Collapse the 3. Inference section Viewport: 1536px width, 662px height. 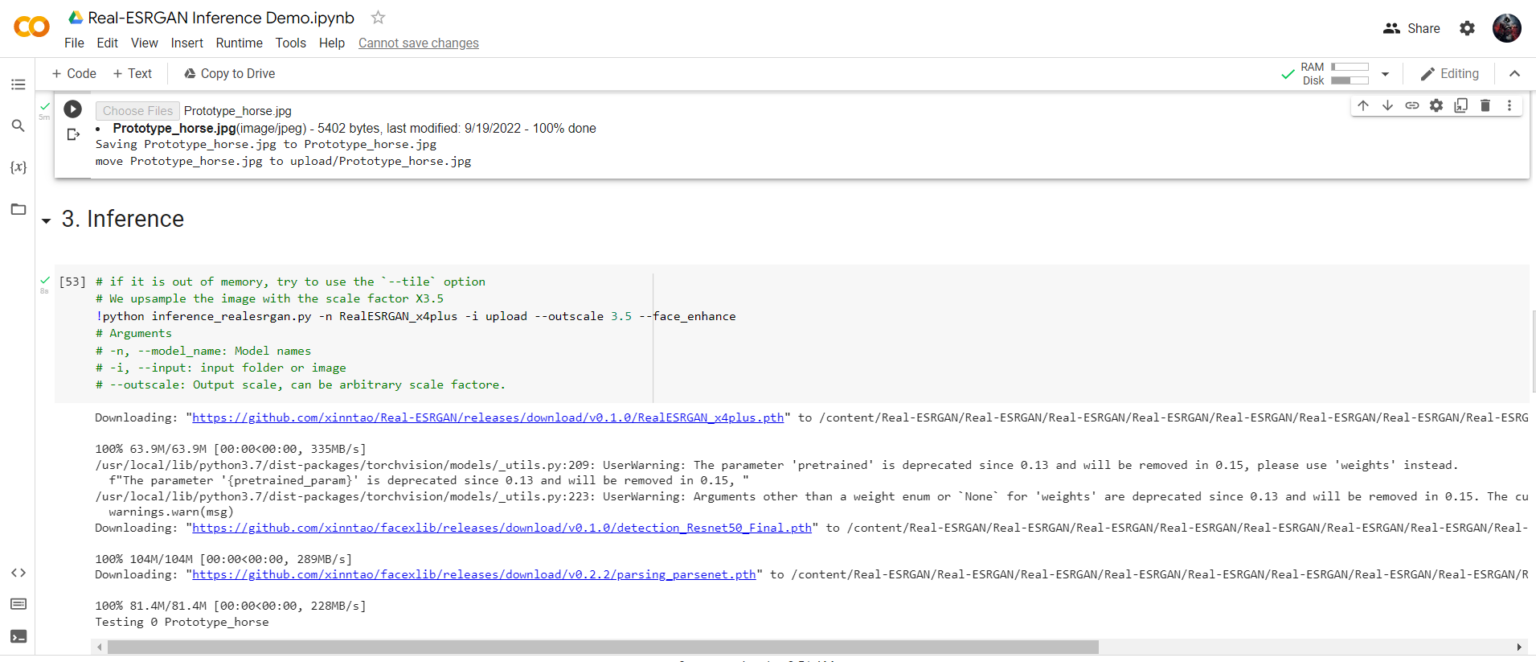[46, 221]
